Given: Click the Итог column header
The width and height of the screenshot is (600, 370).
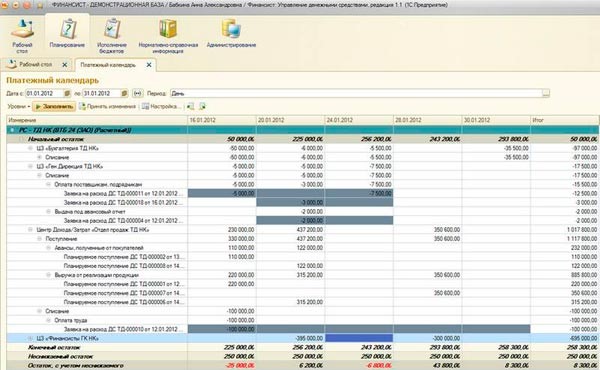Looking at the screenshot, I should pos(564,120).
